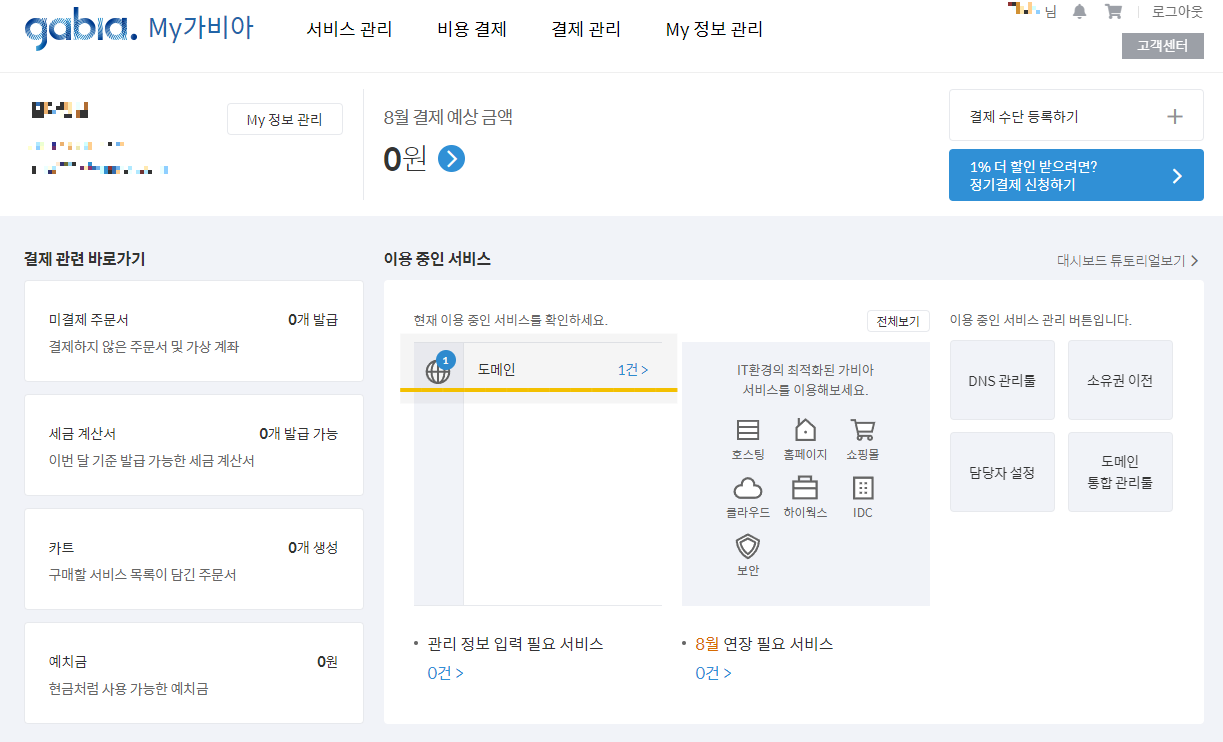Open the IDC building icon
The width and height of the screenshot is (1223, 742).
(862, 488)
